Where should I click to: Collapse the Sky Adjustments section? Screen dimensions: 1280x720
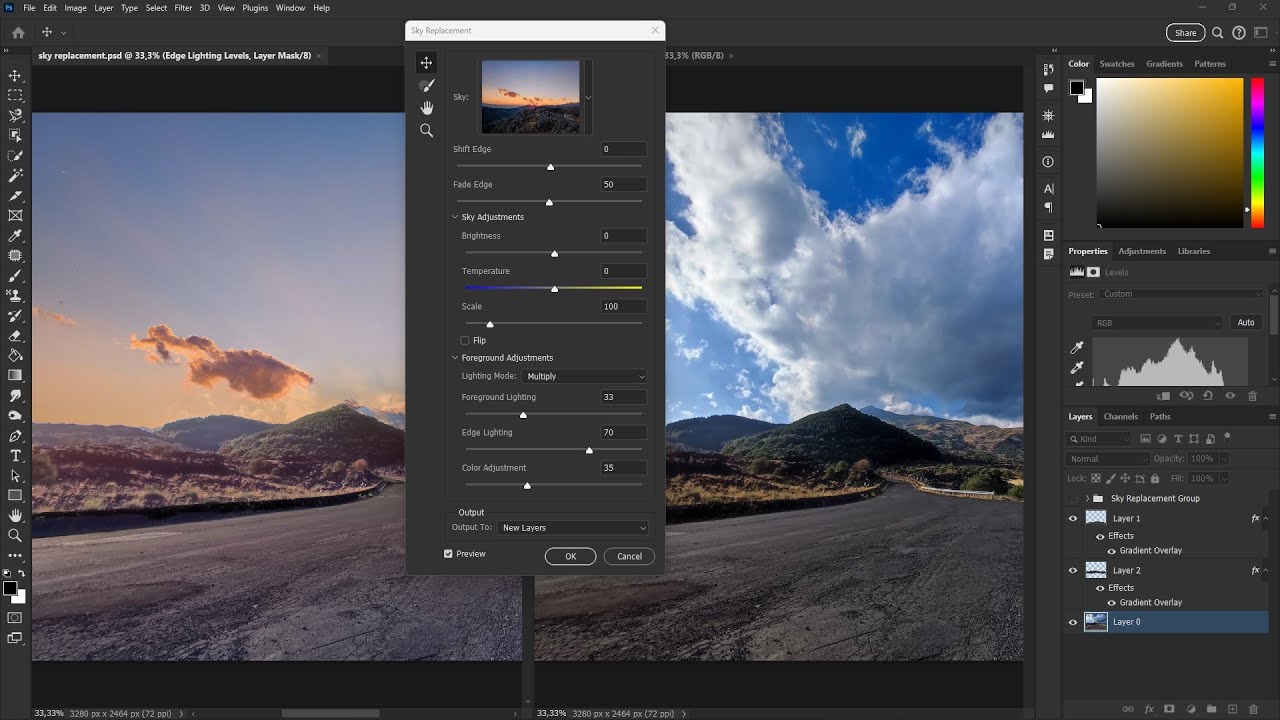(455, 217)
